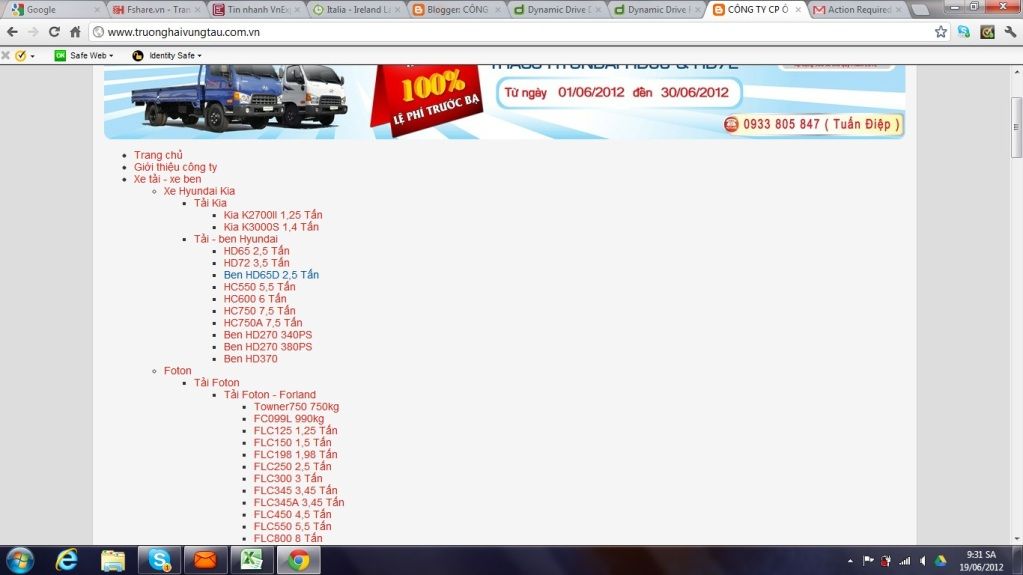Click the browser reload button
The height and width of the screenshot is (575, 1023).
pos(54,32)
